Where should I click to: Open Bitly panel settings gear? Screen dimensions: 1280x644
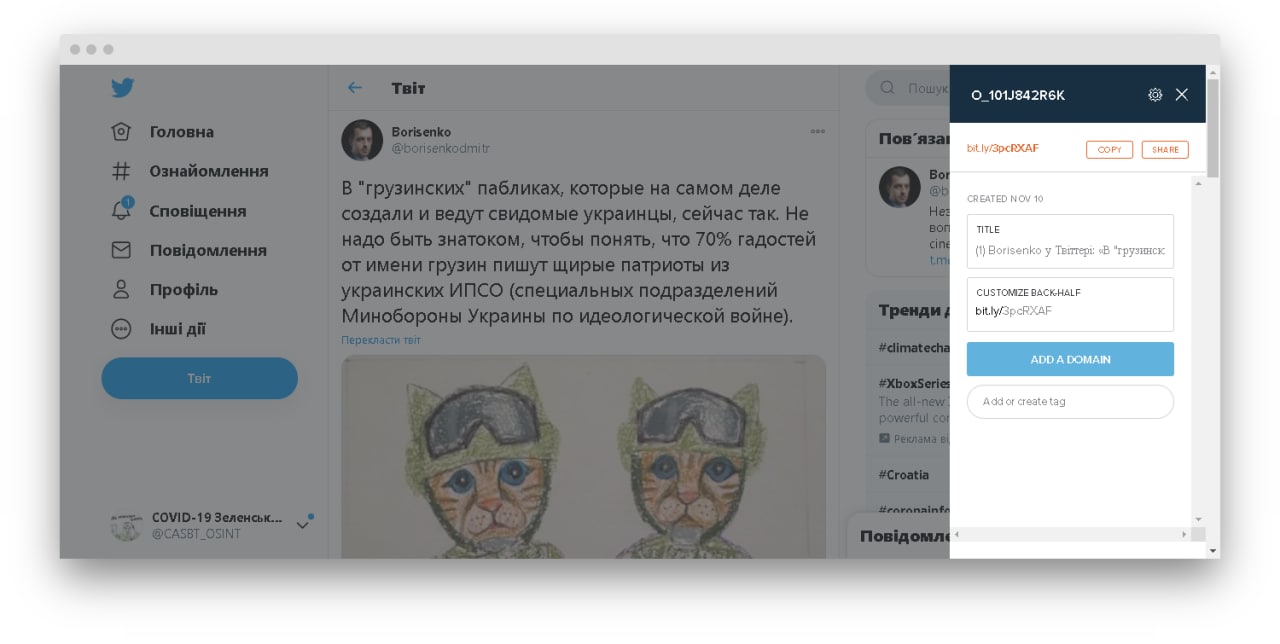[1155, 95]
